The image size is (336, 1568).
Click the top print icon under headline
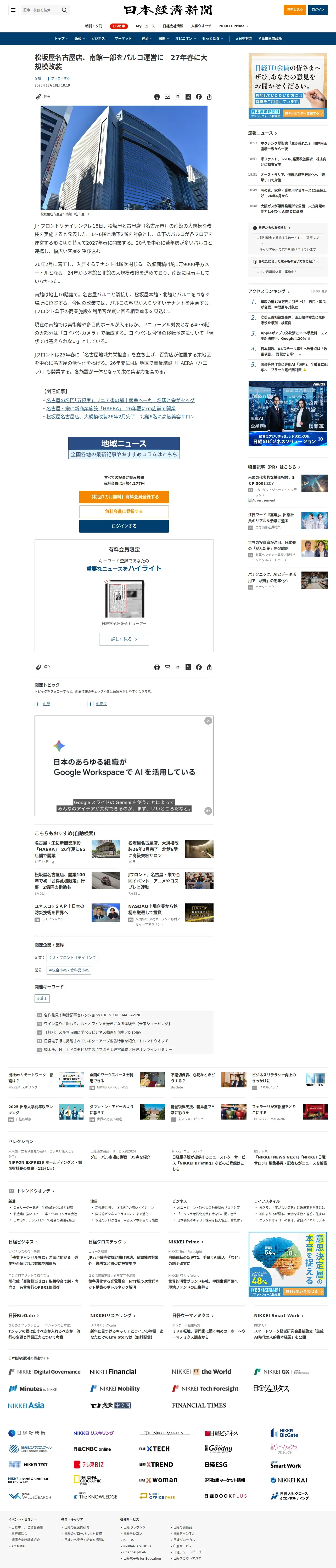pyautogui.click(x=157, y=97)
